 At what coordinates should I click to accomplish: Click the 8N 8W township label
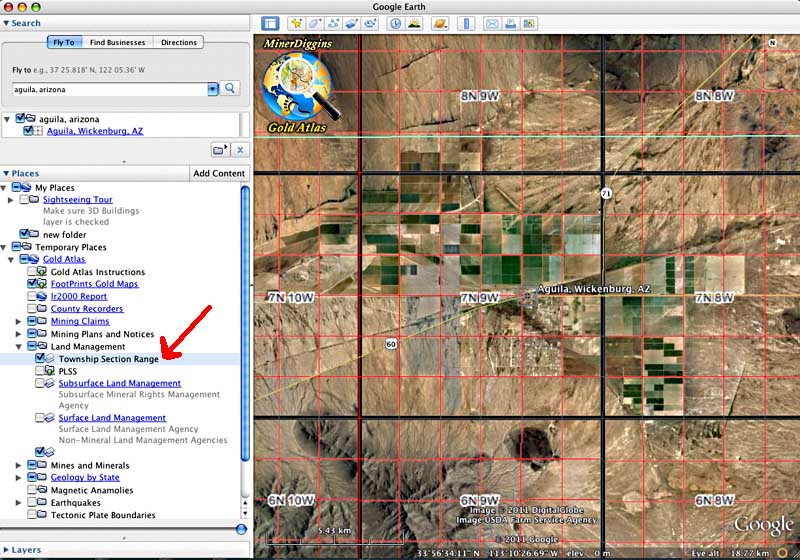point(714,96)
